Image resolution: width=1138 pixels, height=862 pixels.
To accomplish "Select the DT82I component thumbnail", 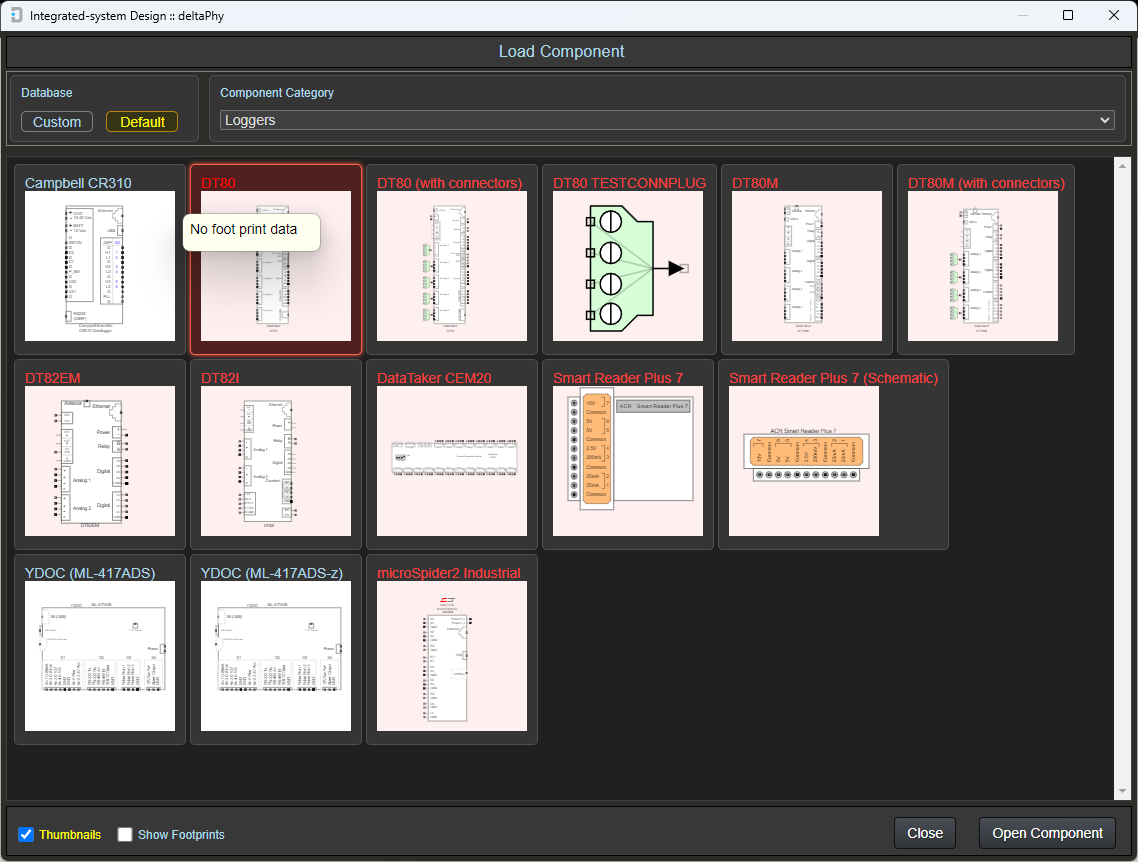I will coord(275,462).
